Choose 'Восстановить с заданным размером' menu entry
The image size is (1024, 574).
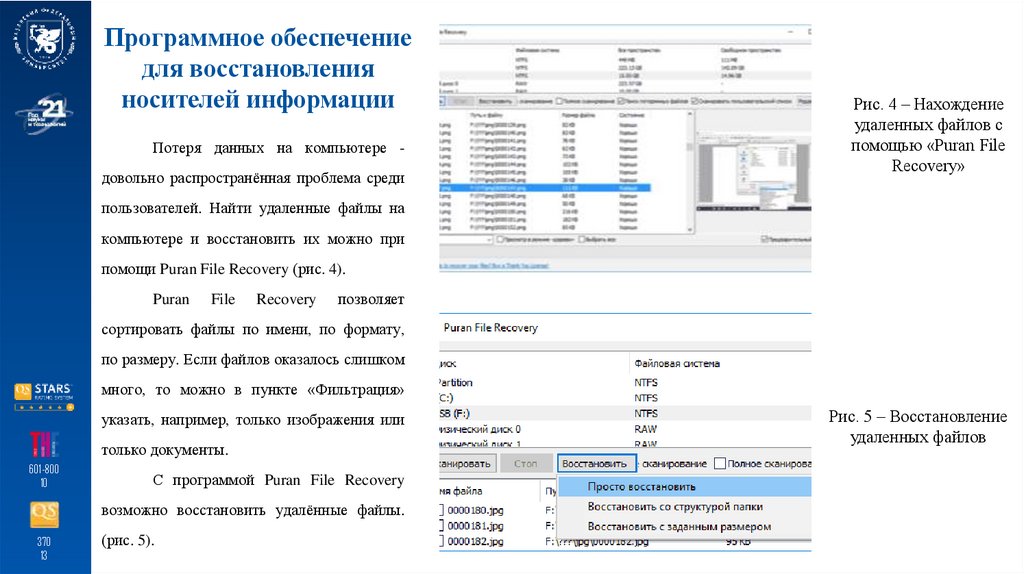[x=679, y=526]
